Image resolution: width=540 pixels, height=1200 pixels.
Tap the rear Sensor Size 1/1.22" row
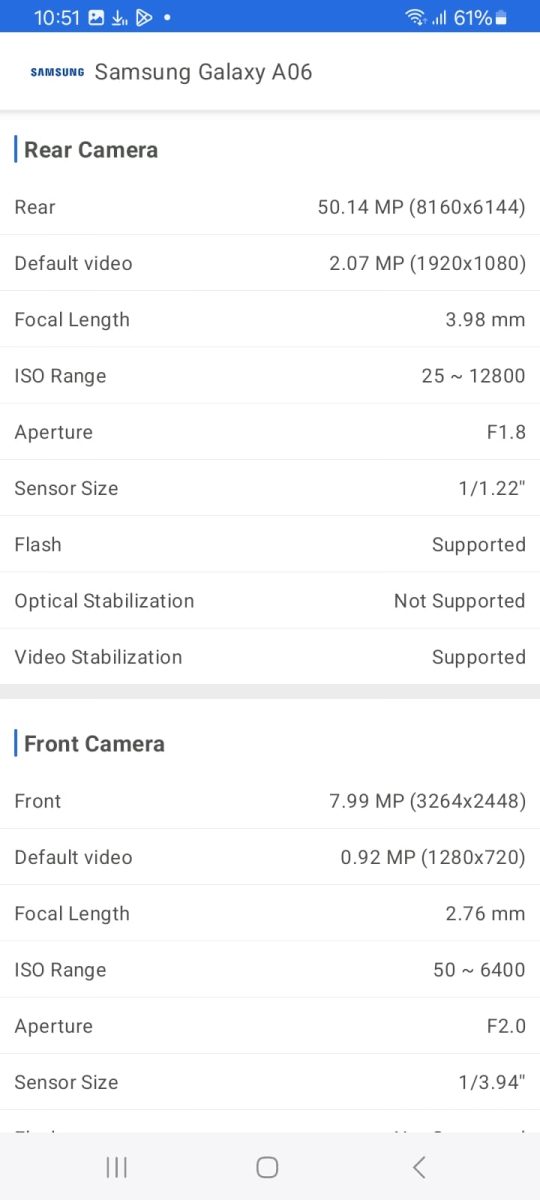(270, 488)
